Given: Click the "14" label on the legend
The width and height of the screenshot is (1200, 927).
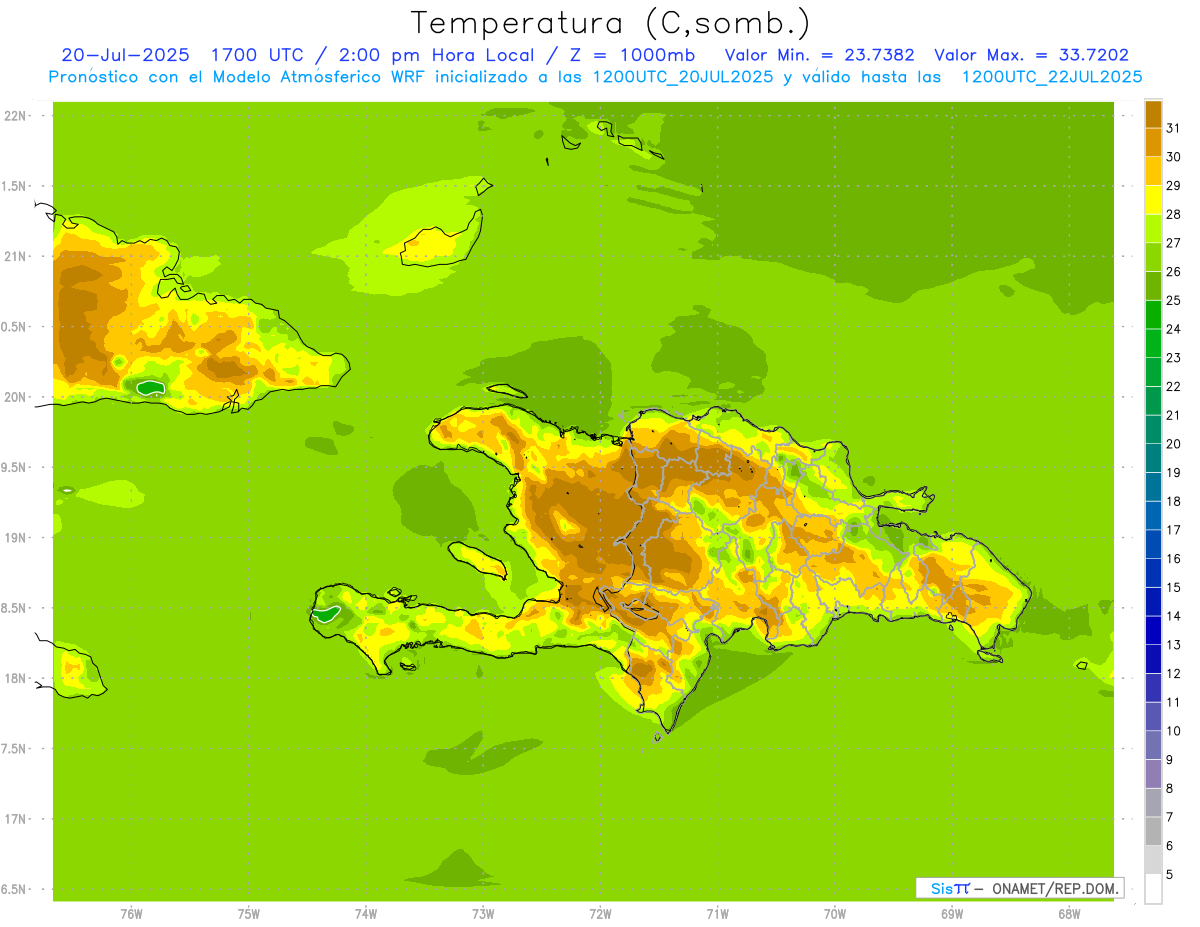Looking at the screenshot, I should (1174, 616).
